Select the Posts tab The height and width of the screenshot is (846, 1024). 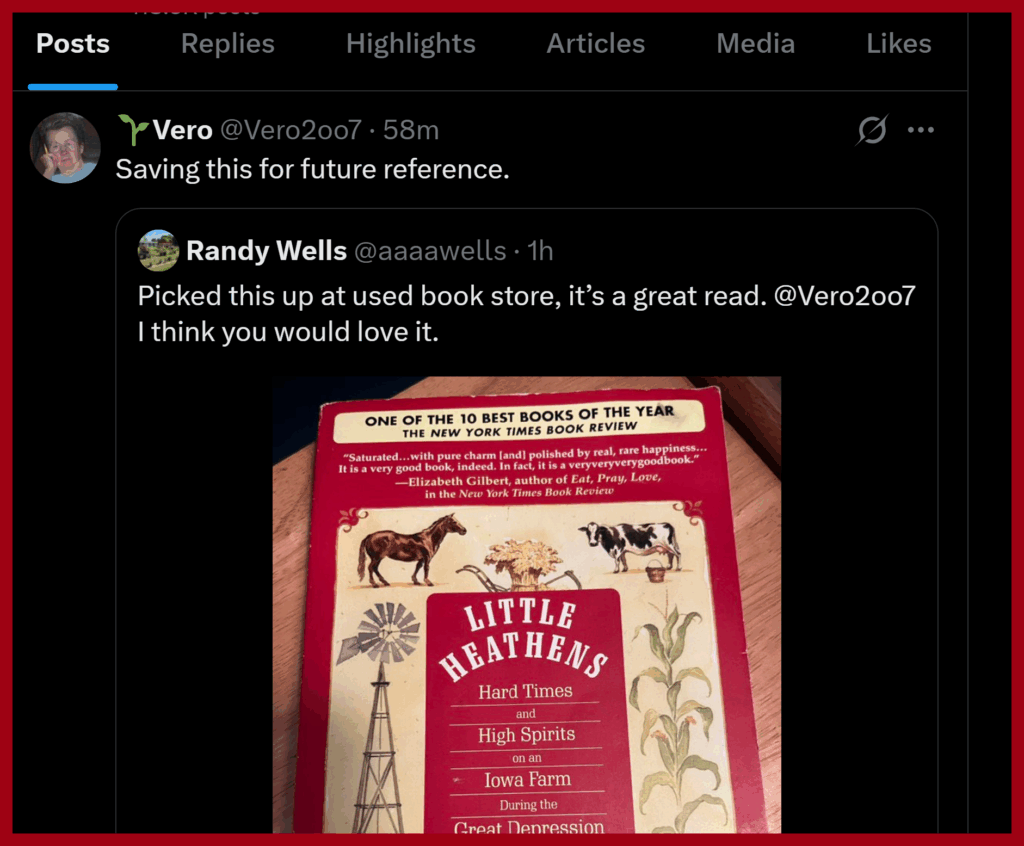pyautogui.click(x=72, y=44)
